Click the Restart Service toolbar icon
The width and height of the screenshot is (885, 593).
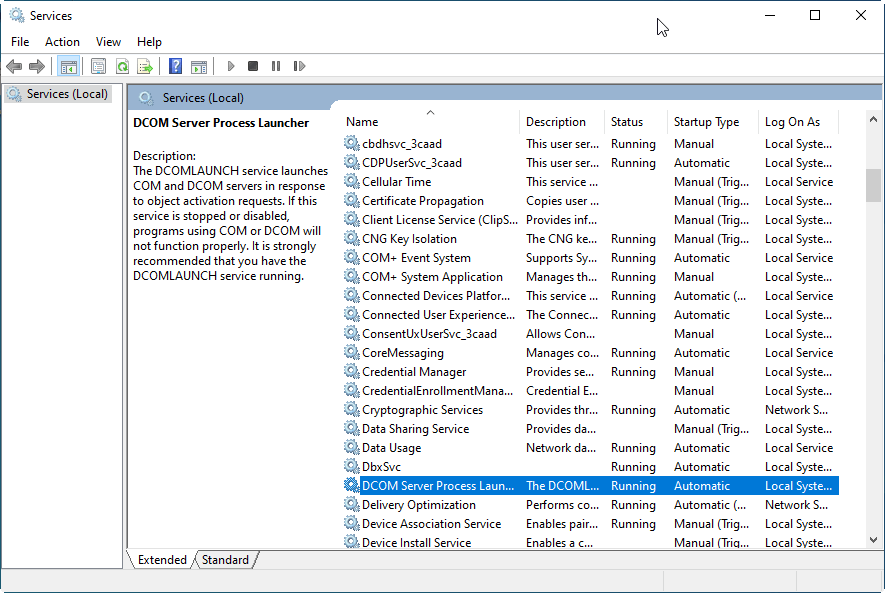click(x=299, y=67)
